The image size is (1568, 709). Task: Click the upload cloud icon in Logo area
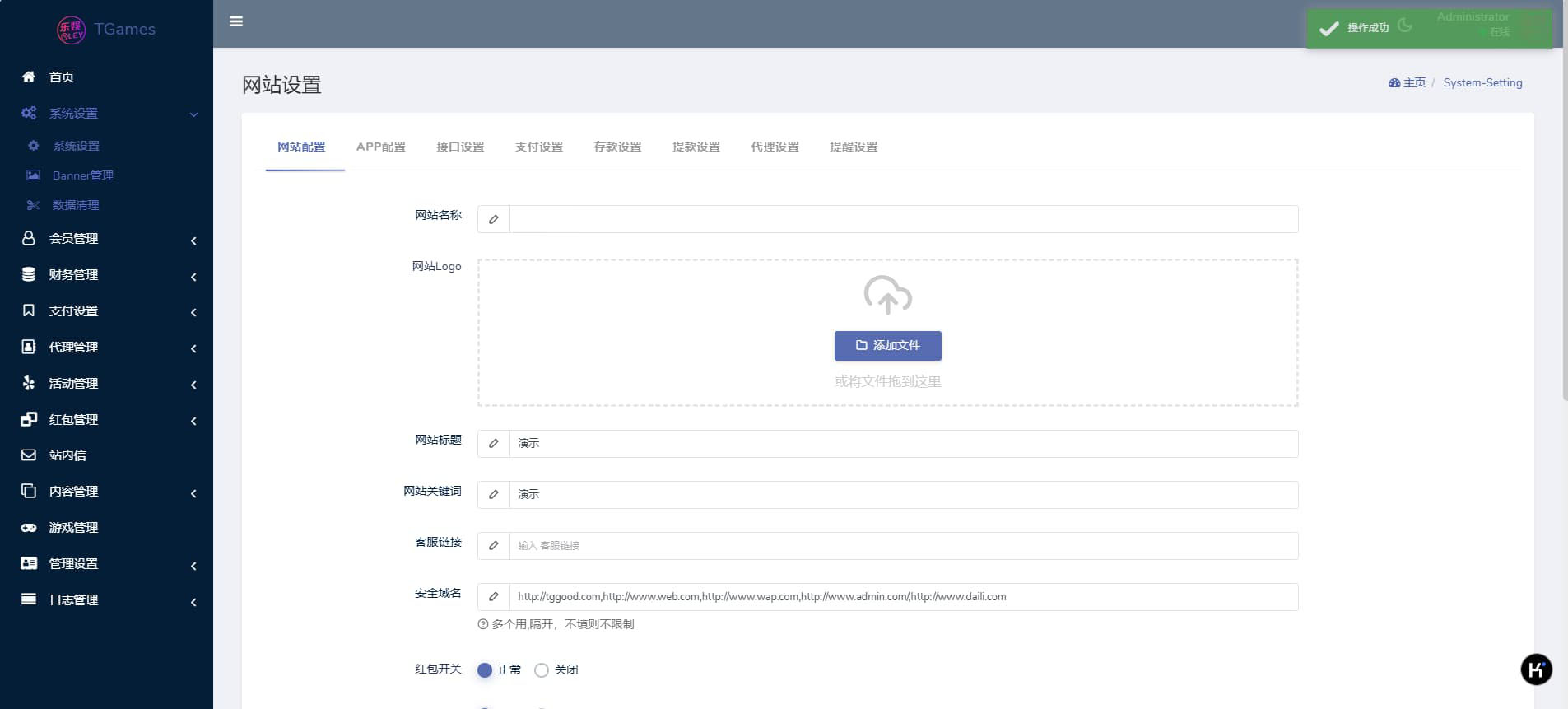coord(887,295)
